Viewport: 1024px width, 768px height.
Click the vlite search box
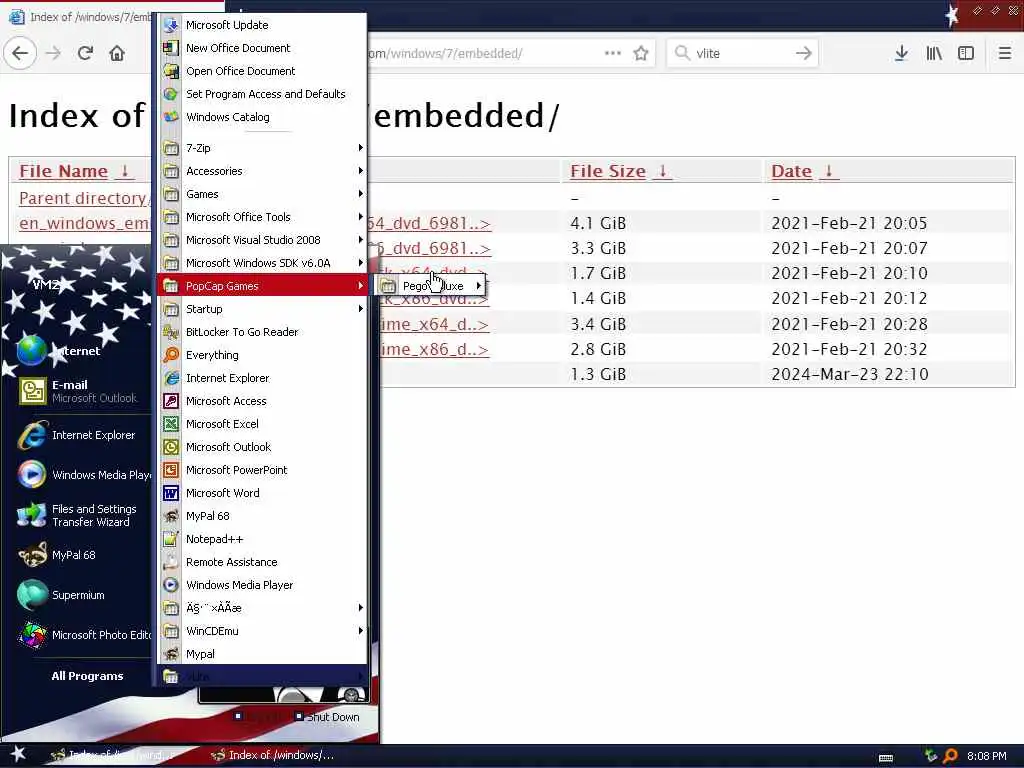point(743,53)
